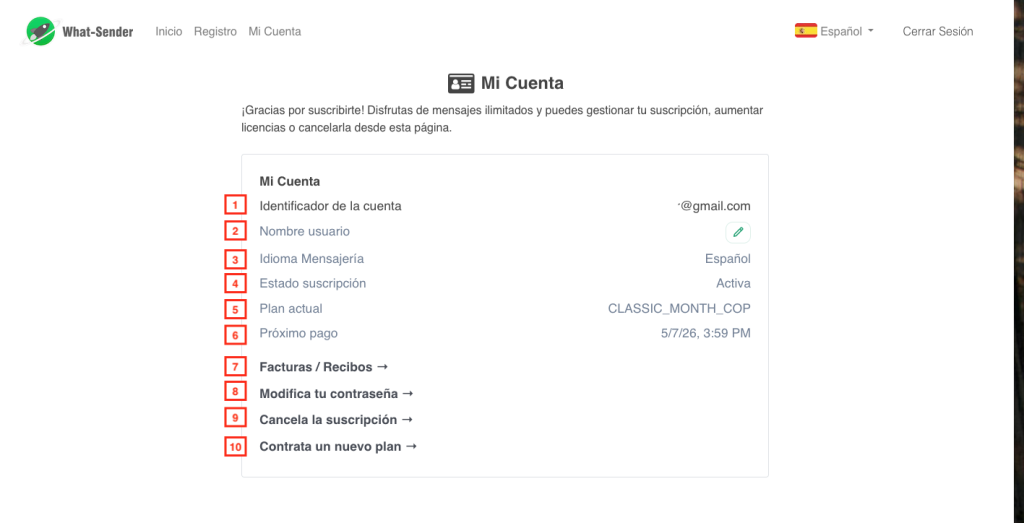Image resolution: width=1024 pixels, height=523 pixels.
Task: Click the CLASSIC_MONTH_COP plan value
Action: (679, 309)
